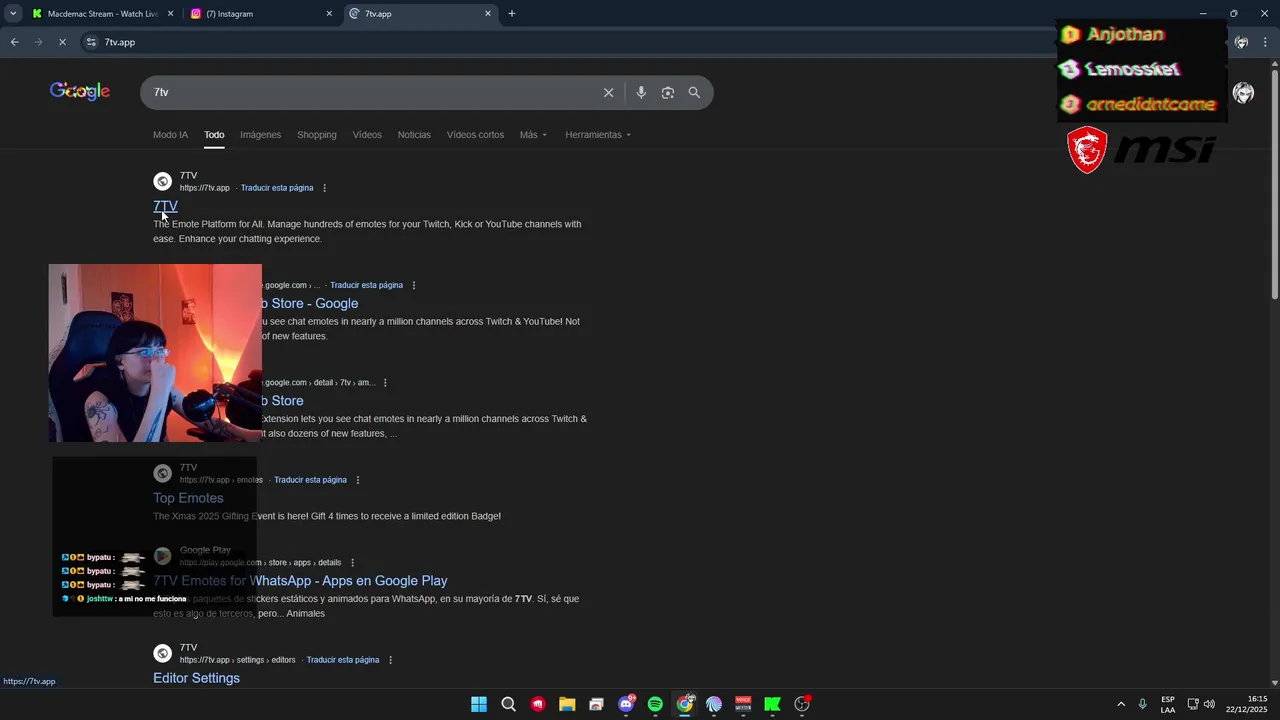Close the Instagram tab
Image resolution: width=1280 pixels, height=720 pixels.
[x=329, y=14]
